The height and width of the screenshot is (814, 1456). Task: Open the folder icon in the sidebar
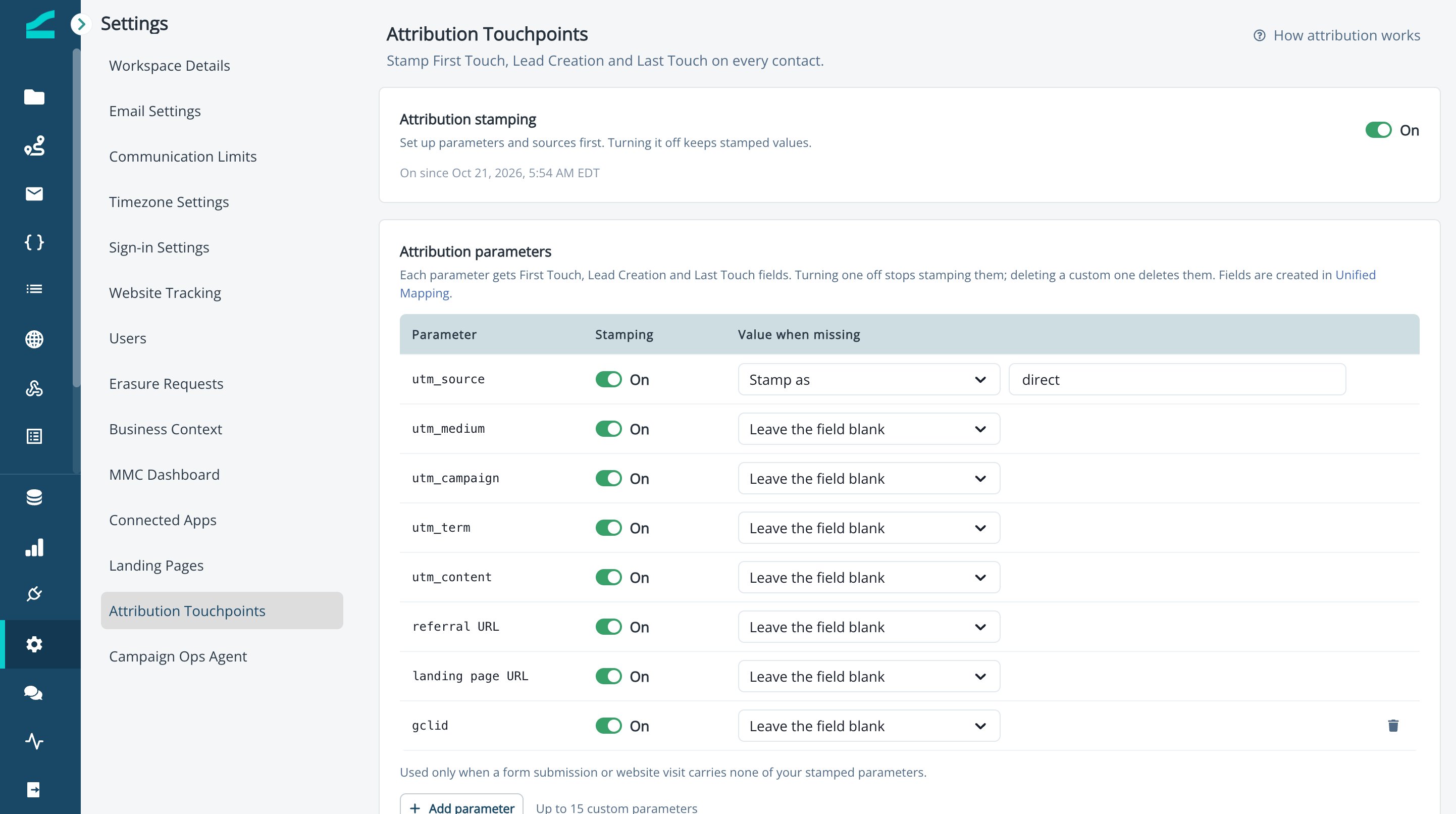pyautogui.click(x=34, y=97)
